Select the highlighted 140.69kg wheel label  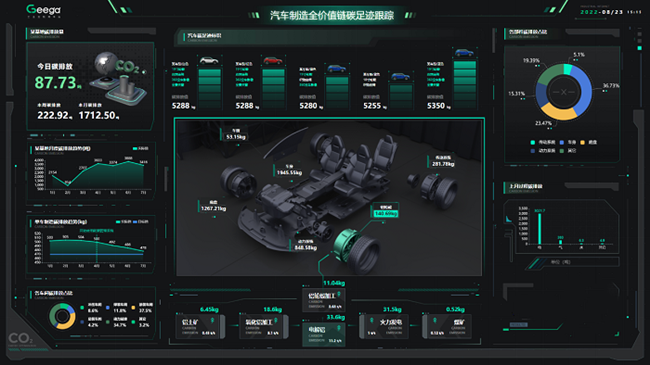(386, 211)
